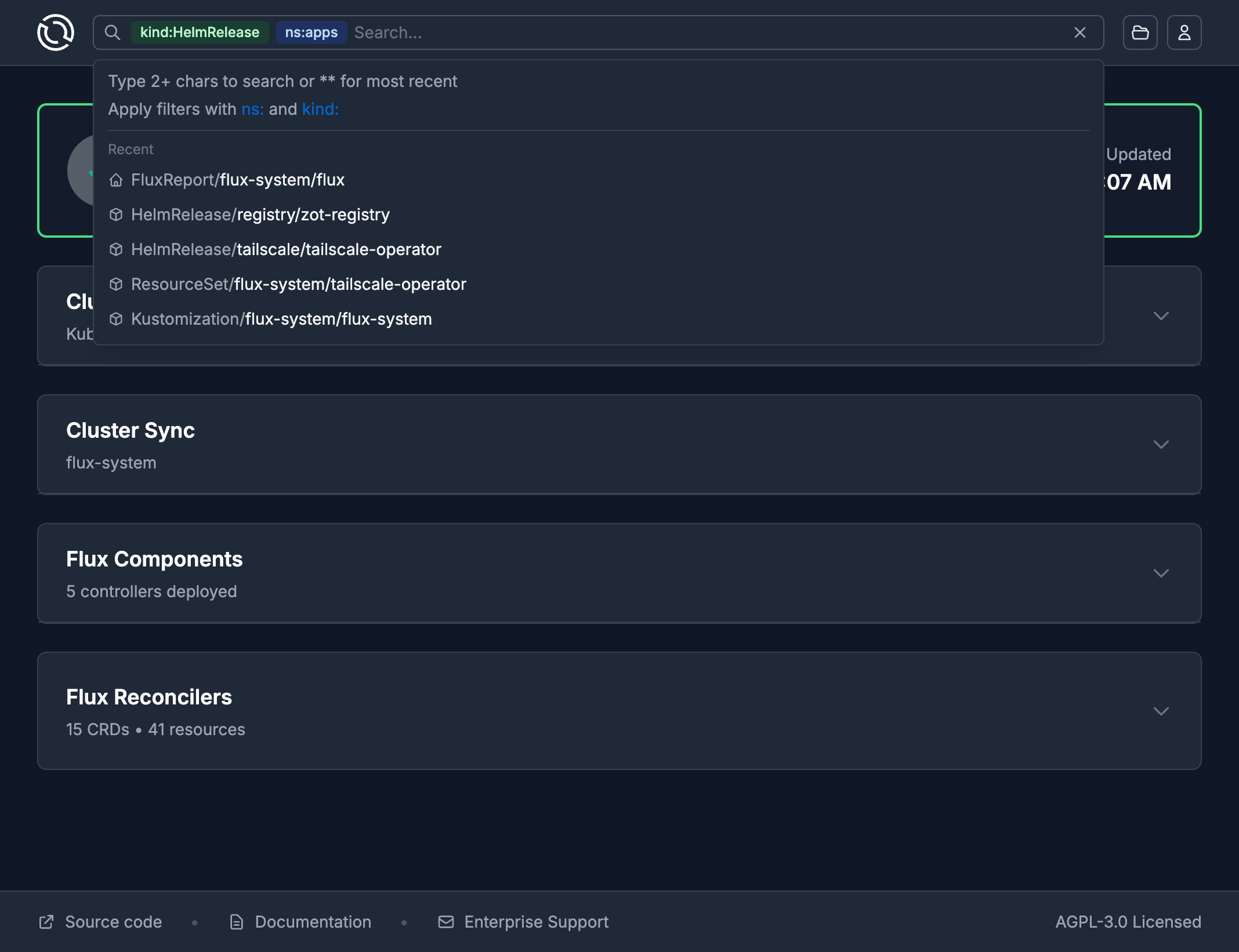The image size is (1239, 952).
Task: Click the Flux logo in the header
Action: point(56,32)
